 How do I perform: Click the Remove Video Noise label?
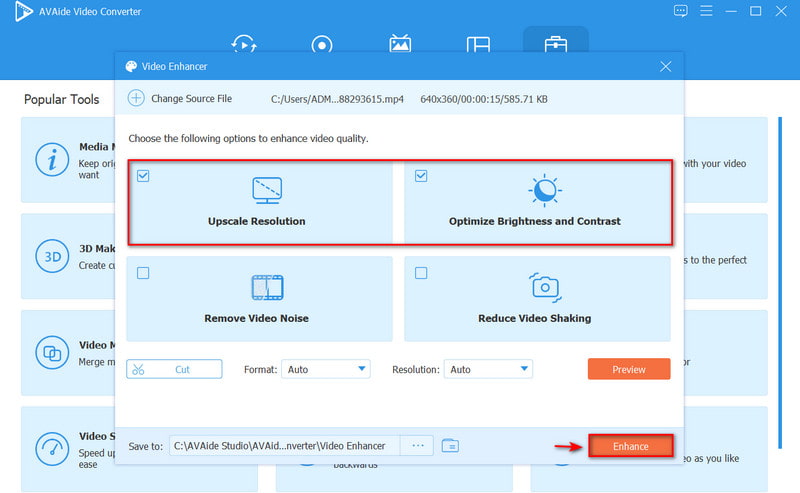point(257,318)
